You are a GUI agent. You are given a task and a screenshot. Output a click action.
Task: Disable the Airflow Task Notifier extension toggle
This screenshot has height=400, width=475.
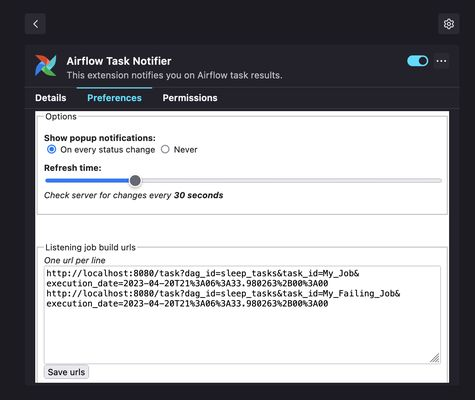(x=418, y=61)
